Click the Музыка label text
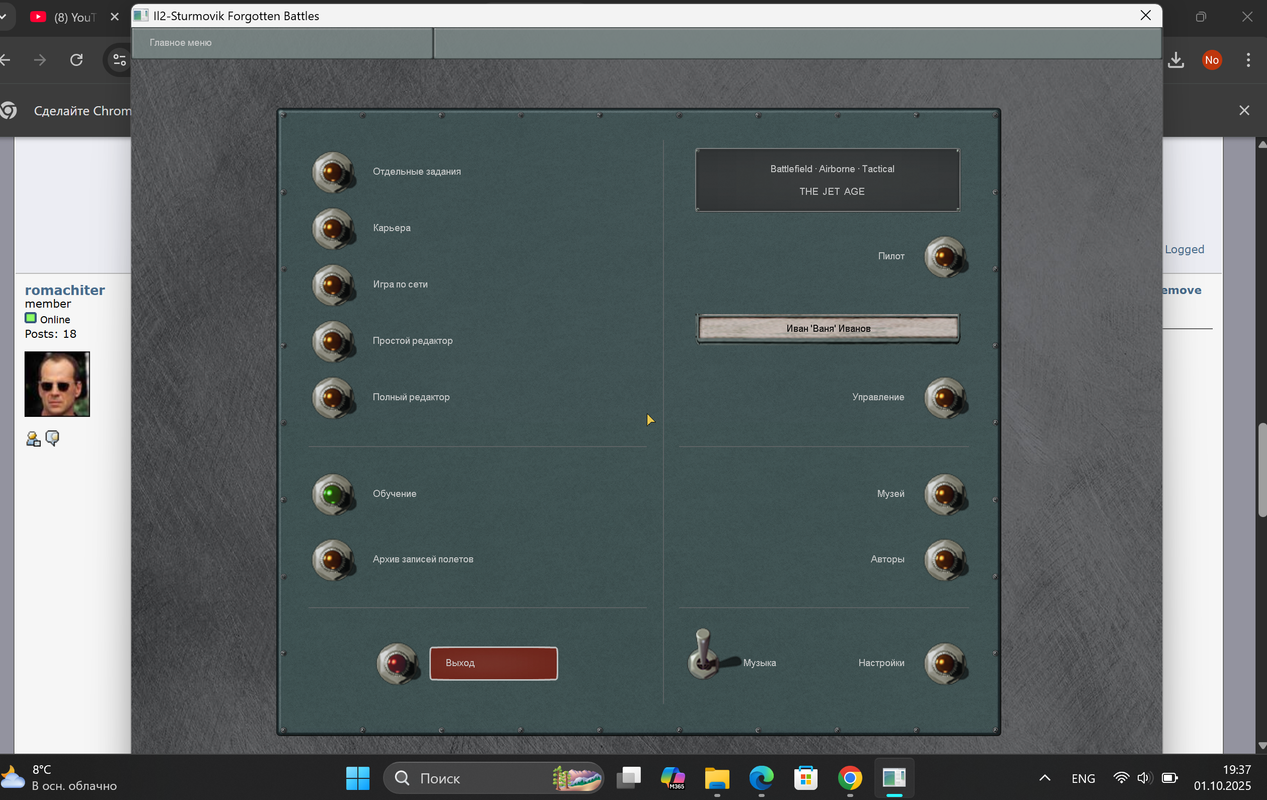 click(x=759, y=663)
